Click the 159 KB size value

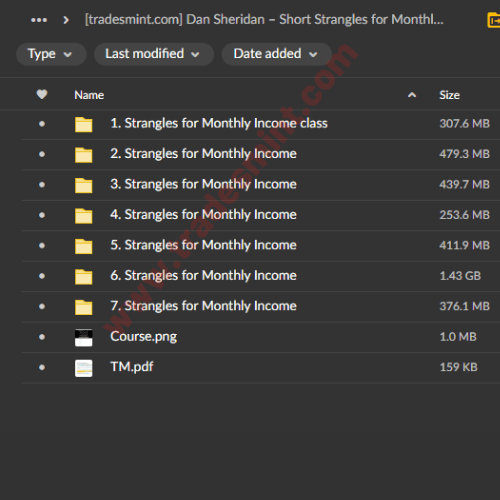coord(458,367)
